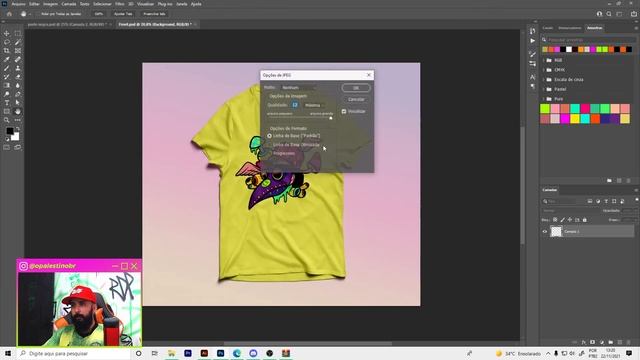Toggle lock transparent pixels in Layers panel

pos(555,220)
